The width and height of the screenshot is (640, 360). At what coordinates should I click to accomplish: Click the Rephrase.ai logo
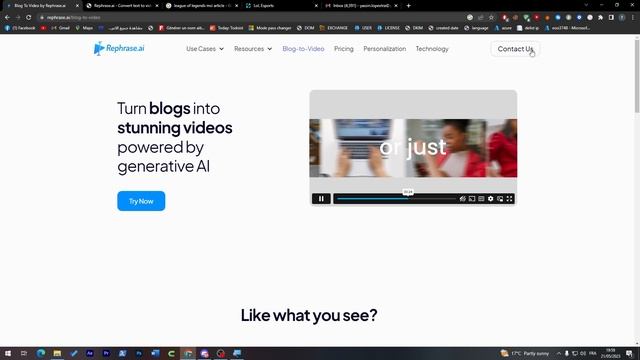coord(119,48)
